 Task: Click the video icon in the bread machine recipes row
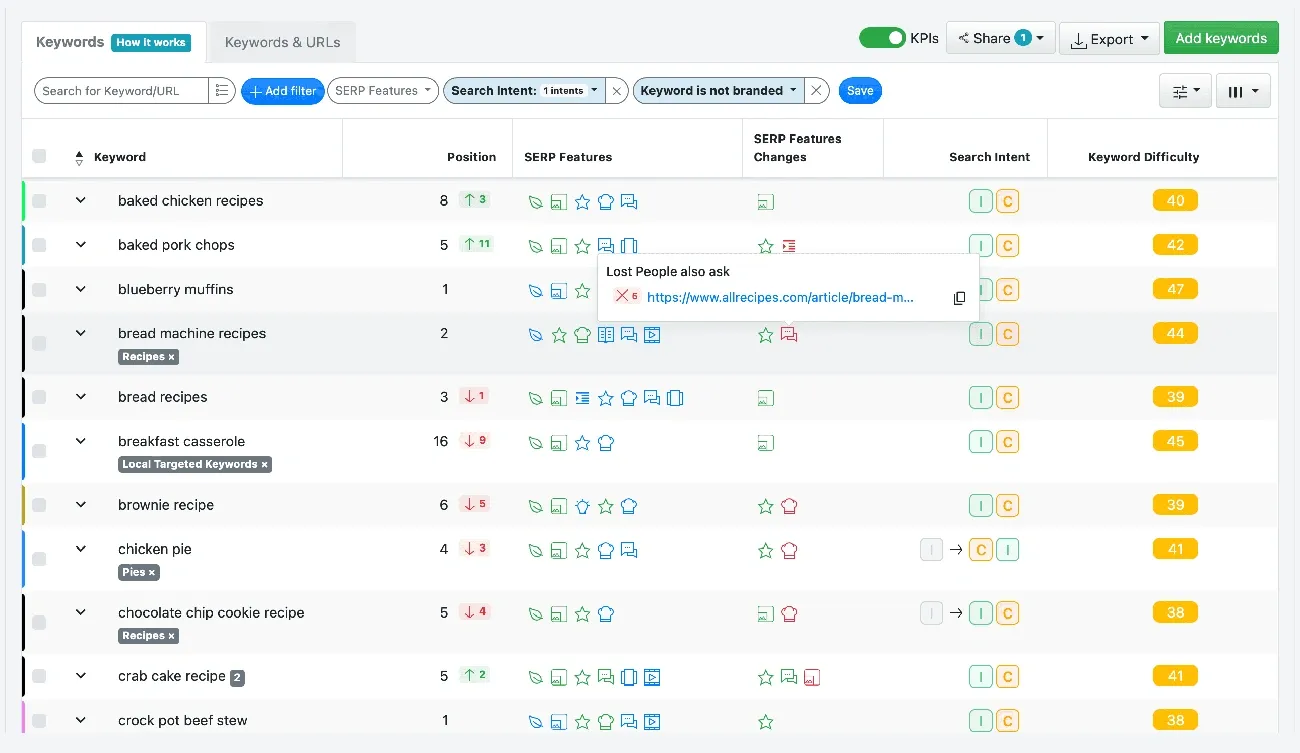[652, 335]
